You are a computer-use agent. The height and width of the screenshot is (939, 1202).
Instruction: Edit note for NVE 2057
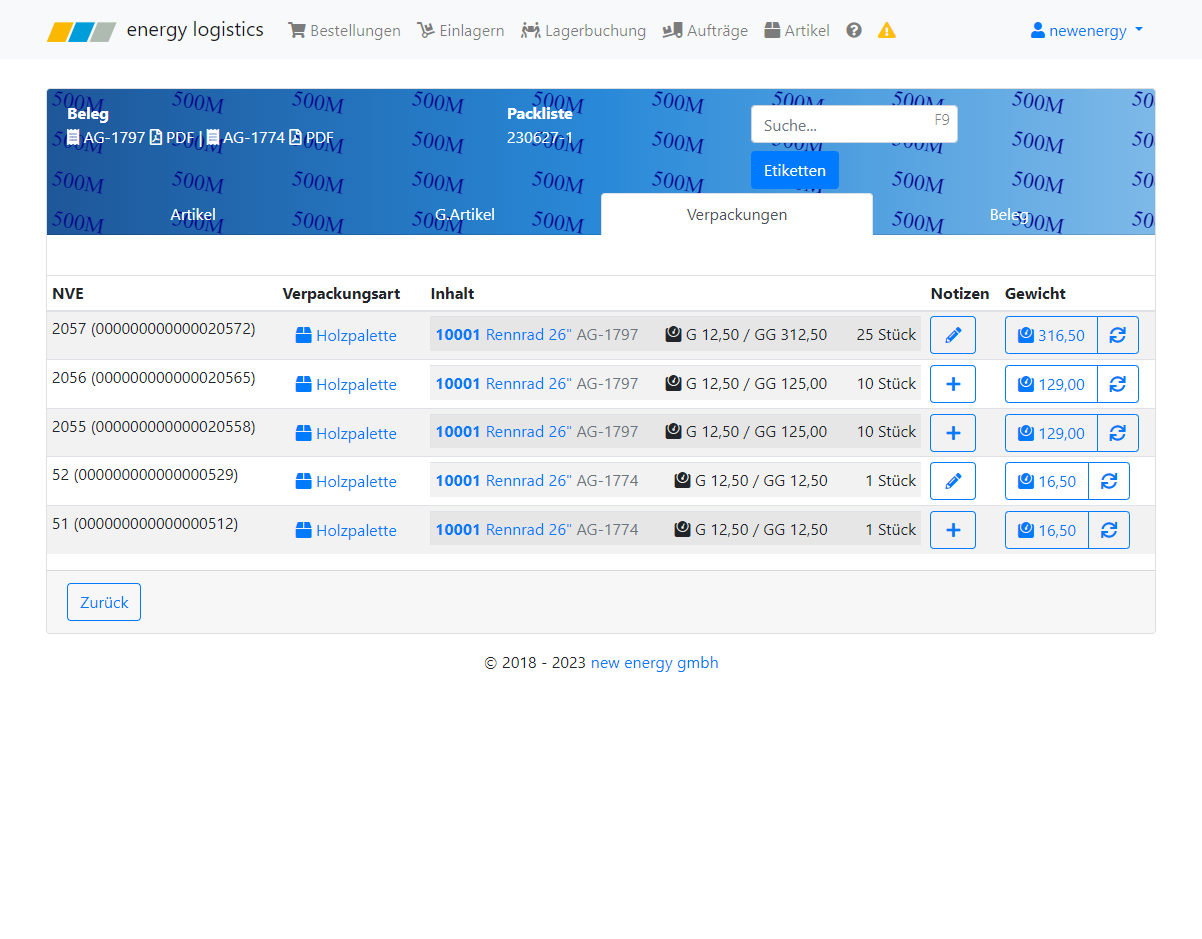[953, 335]
